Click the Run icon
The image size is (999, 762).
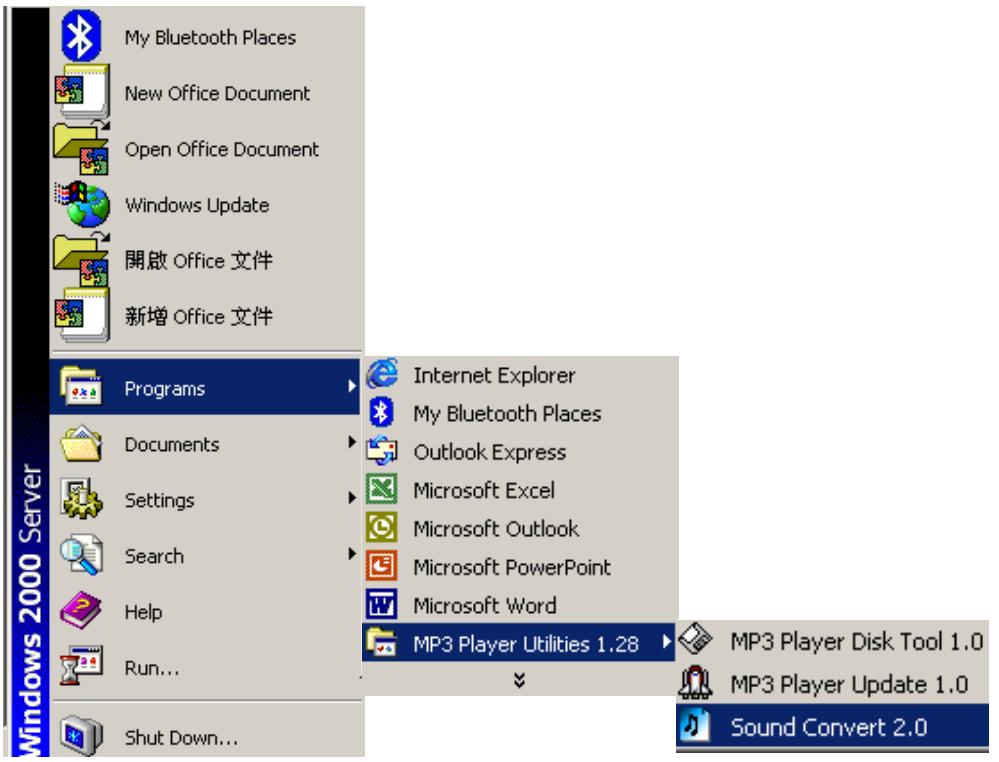coord(81,666)
